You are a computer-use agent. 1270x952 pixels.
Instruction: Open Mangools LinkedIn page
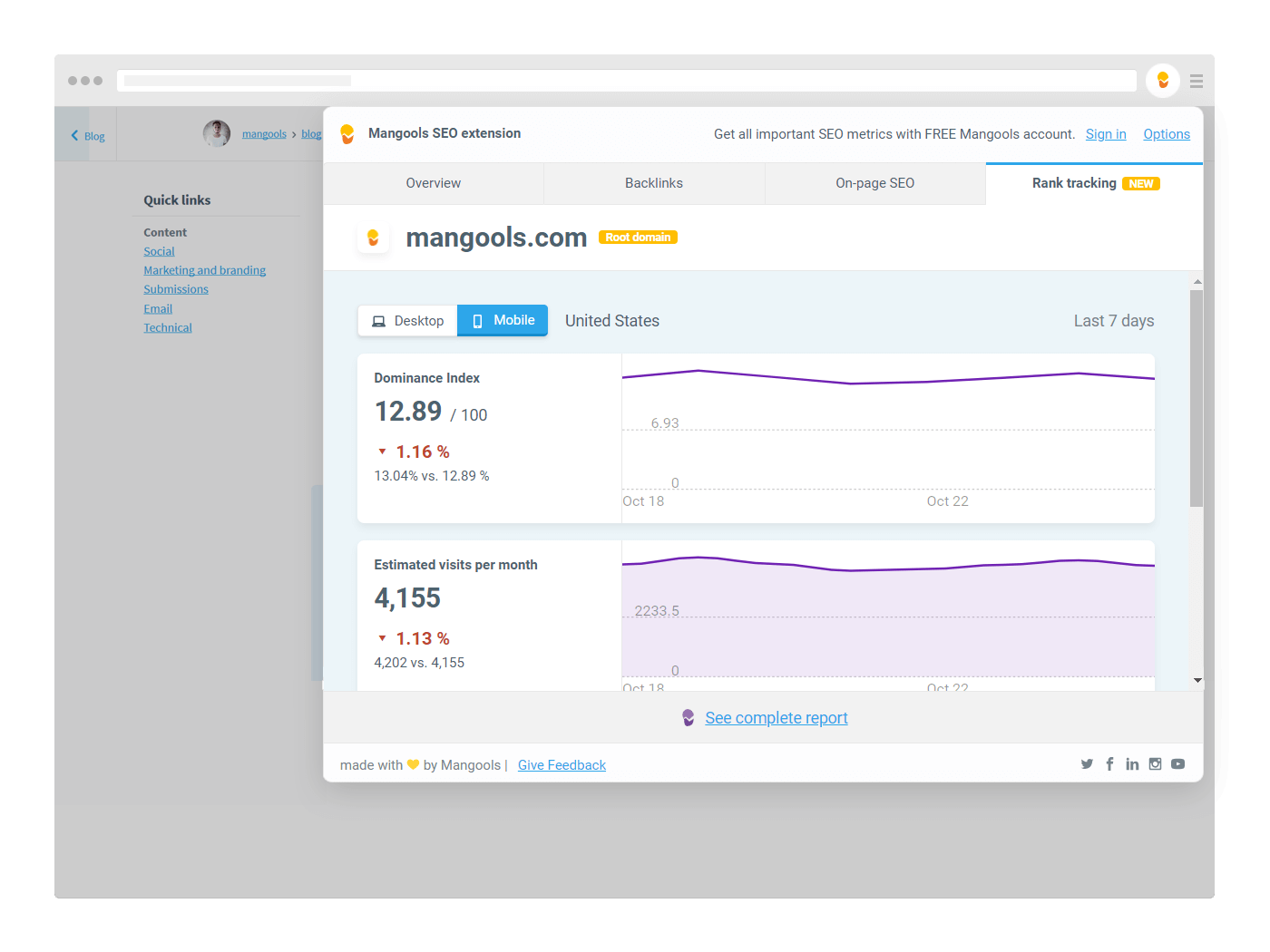1132,764
